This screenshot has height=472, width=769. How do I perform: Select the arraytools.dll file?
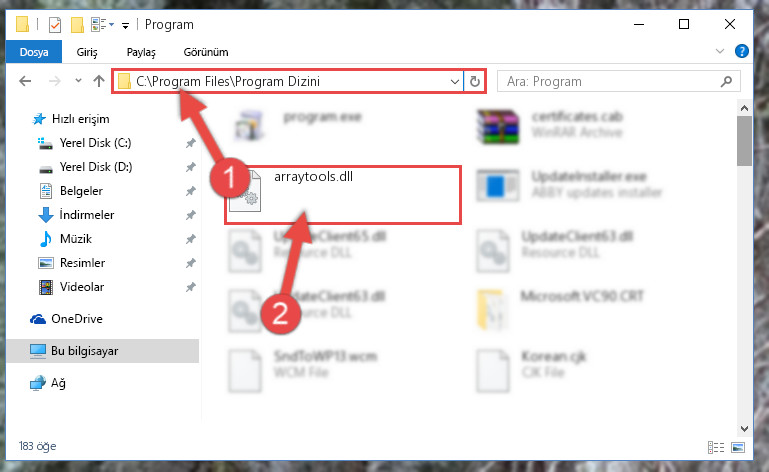pyautogui.click(x=343, y=195)
